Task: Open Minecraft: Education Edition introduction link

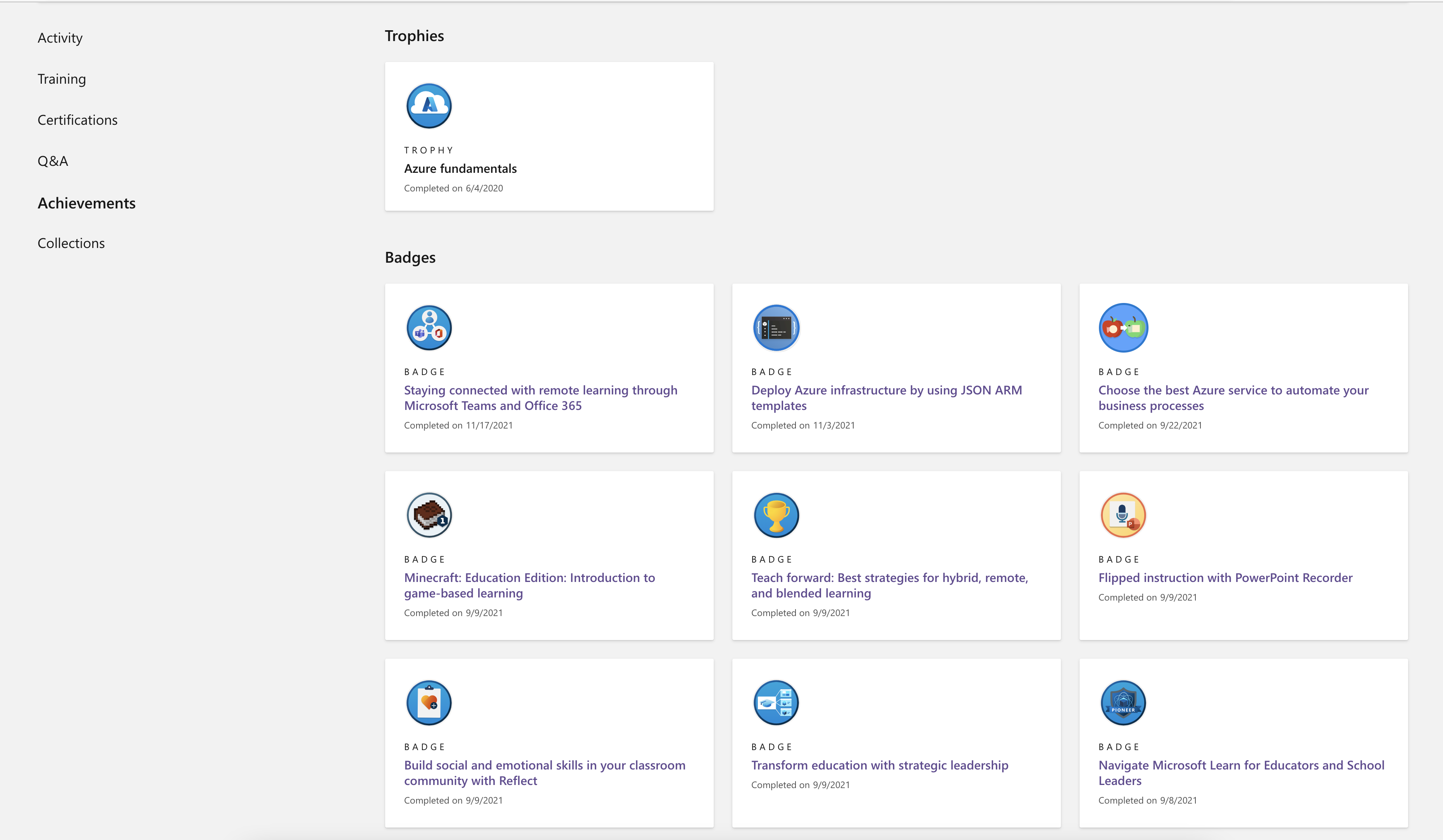Action: coord(530,585)
